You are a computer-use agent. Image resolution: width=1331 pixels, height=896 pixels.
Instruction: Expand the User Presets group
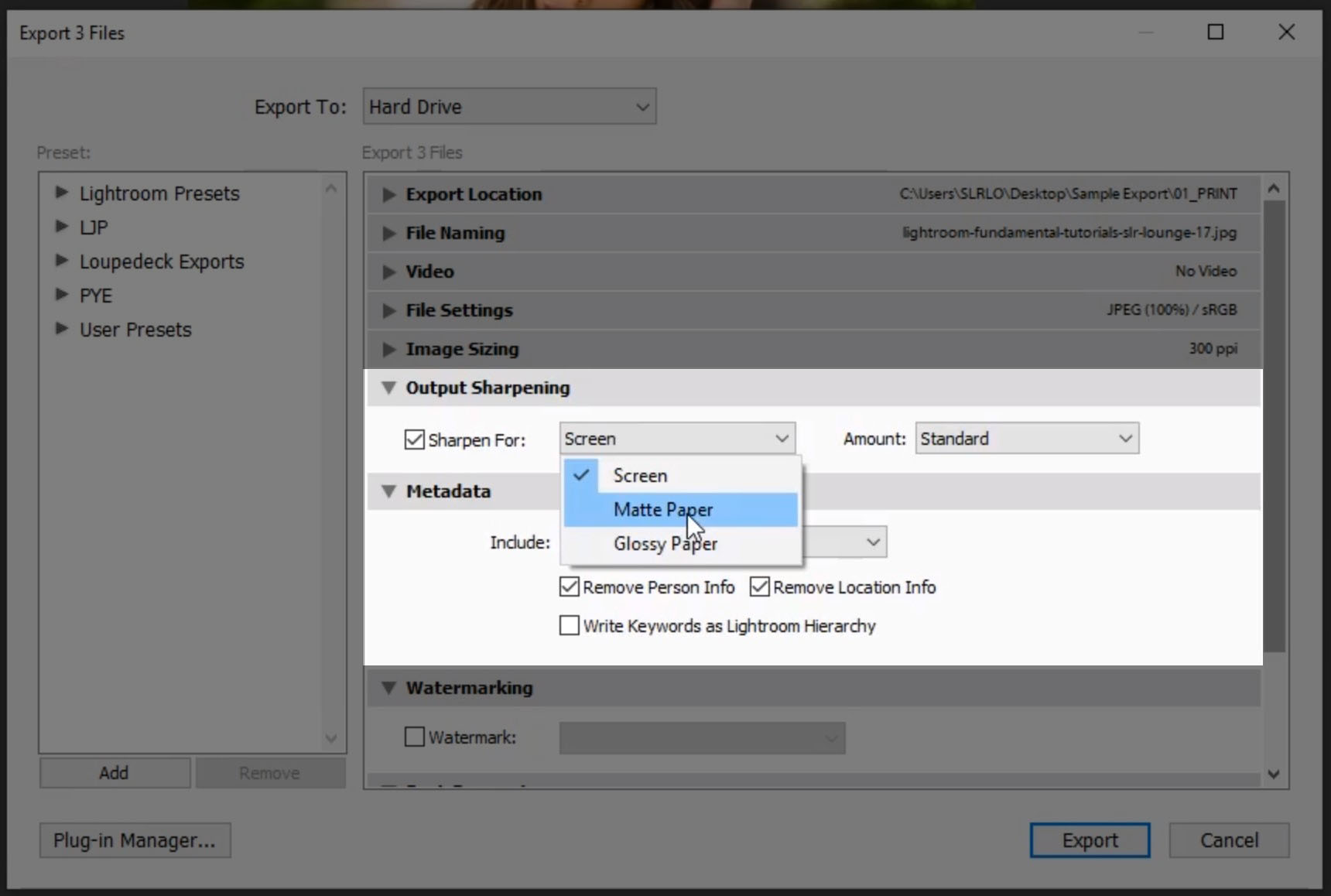pos(61,329)
